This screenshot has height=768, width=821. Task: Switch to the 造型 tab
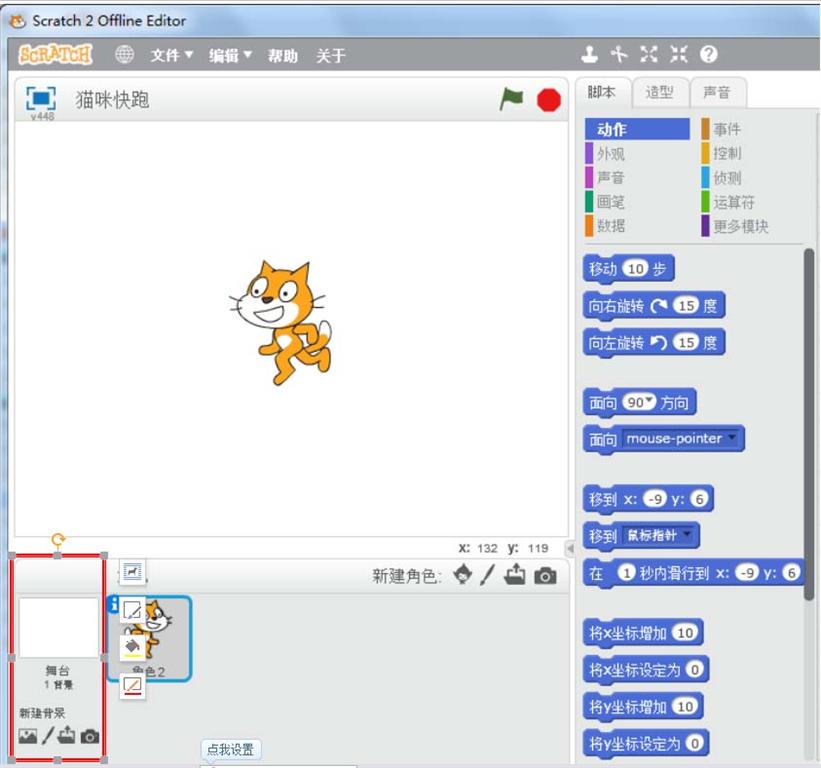[x=659, y=93]
